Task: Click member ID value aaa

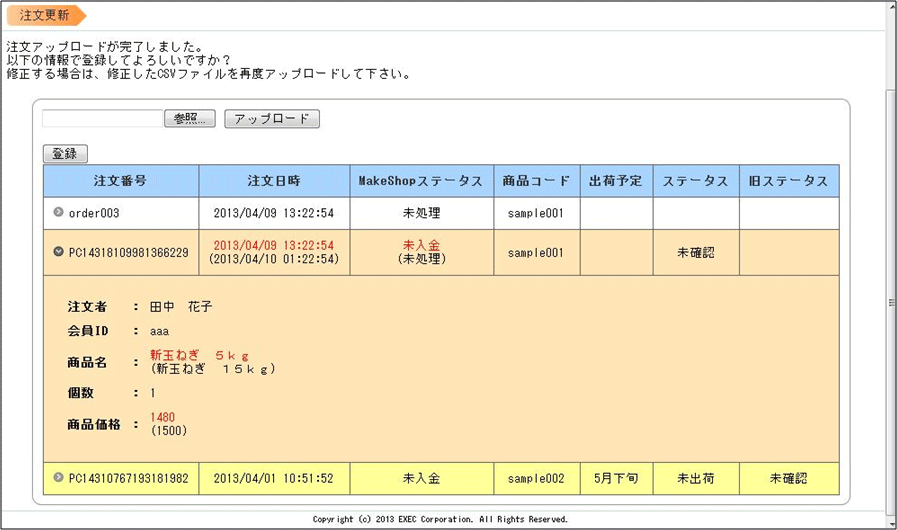Action: click(x=160, y=331)
